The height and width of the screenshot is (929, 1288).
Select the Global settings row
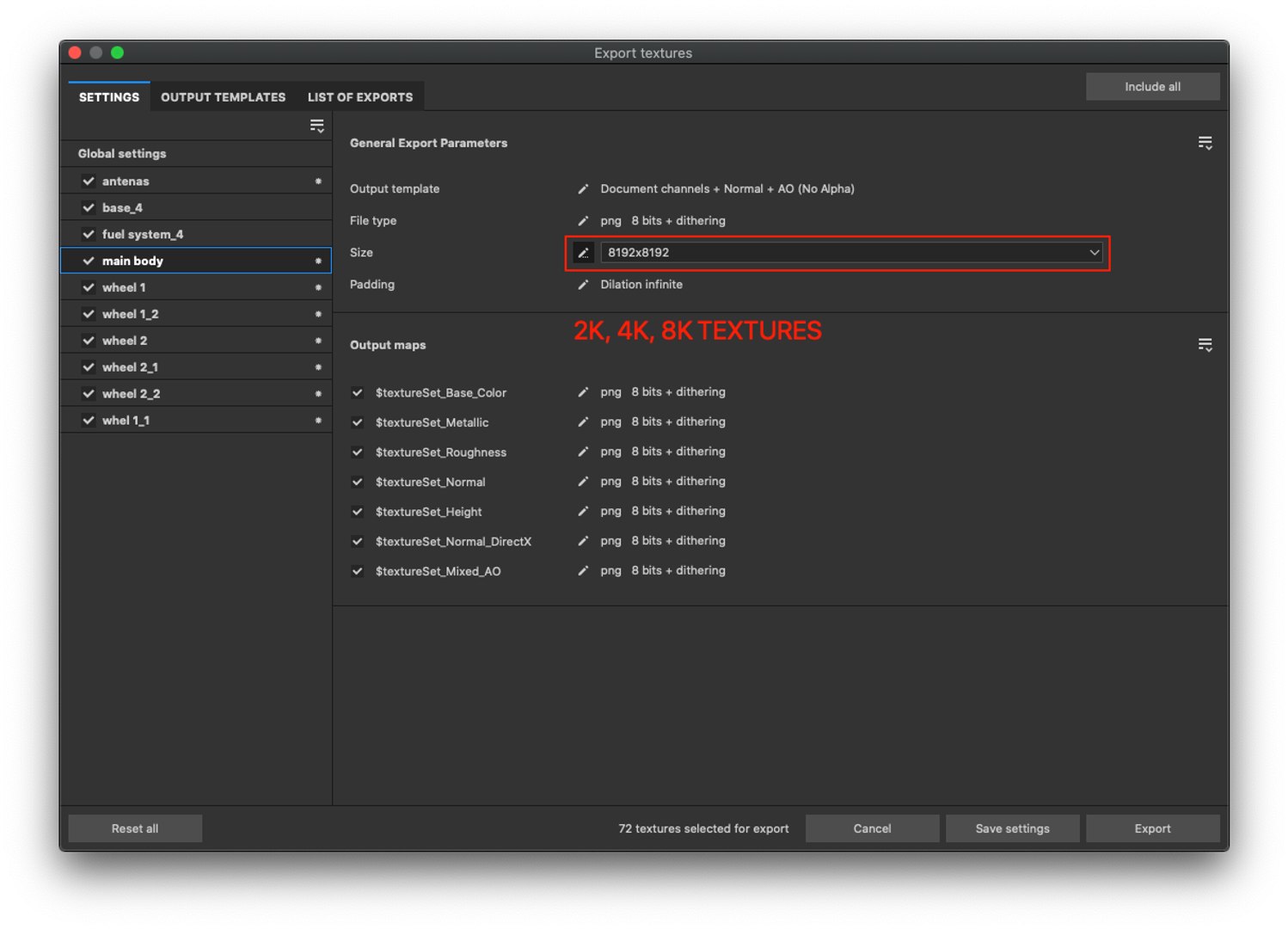click(x=196, y=154)
